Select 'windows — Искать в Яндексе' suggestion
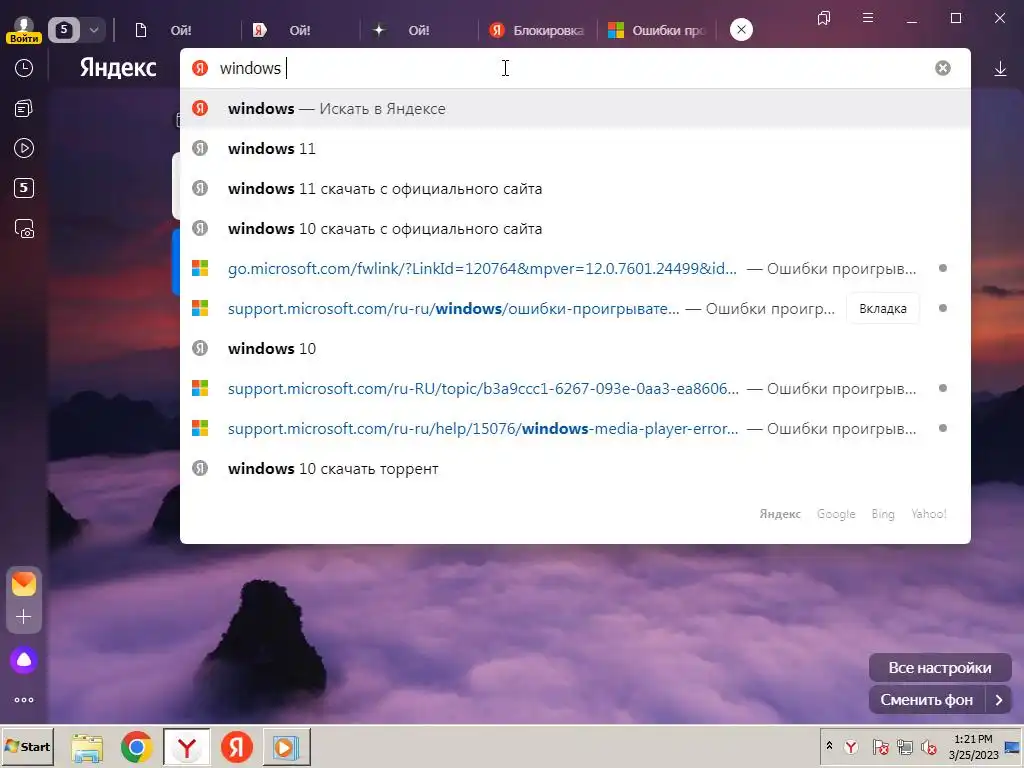The image size is (1024, 768). pyautogui.click(x=575, y=108)
